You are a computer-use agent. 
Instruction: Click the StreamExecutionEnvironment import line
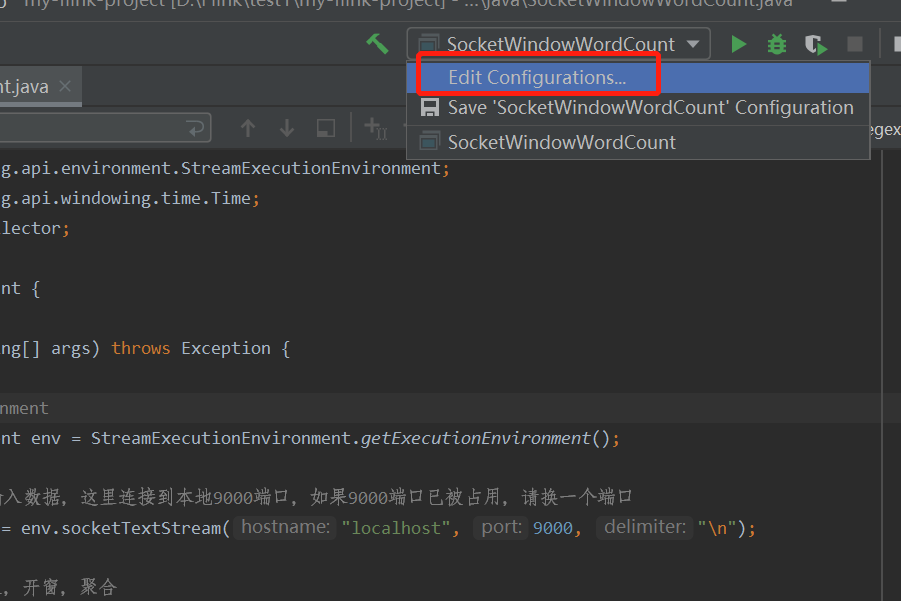pos(225,168)
